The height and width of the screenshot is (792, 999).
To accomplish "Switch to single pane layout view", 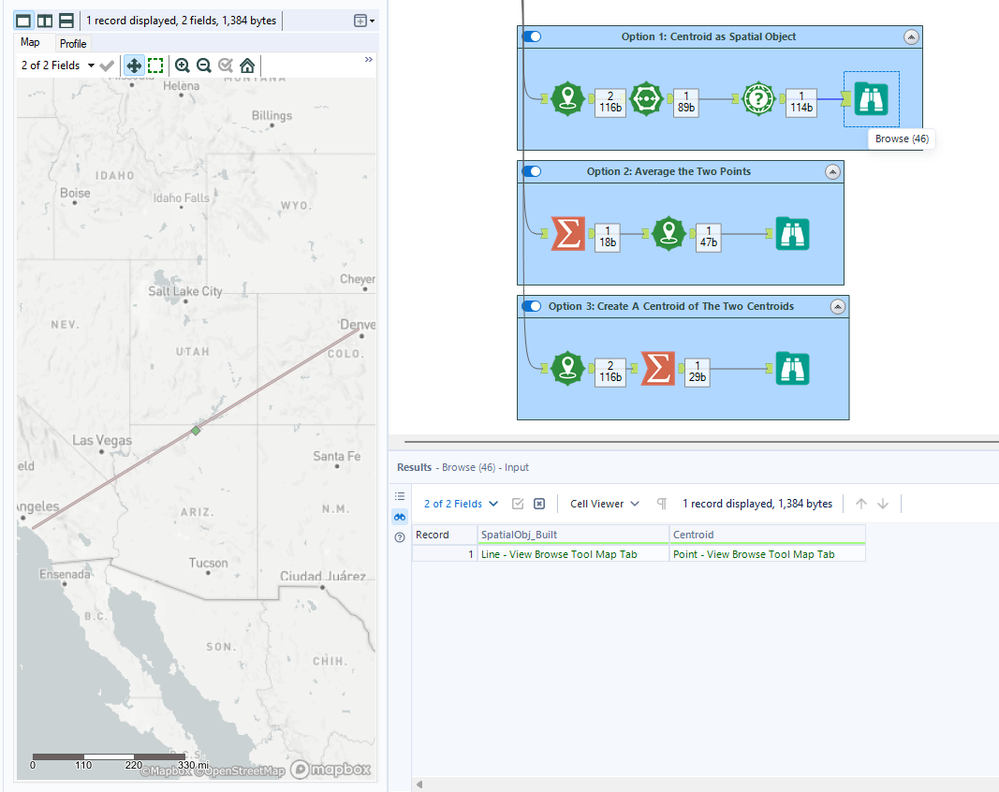I will 24,20.
